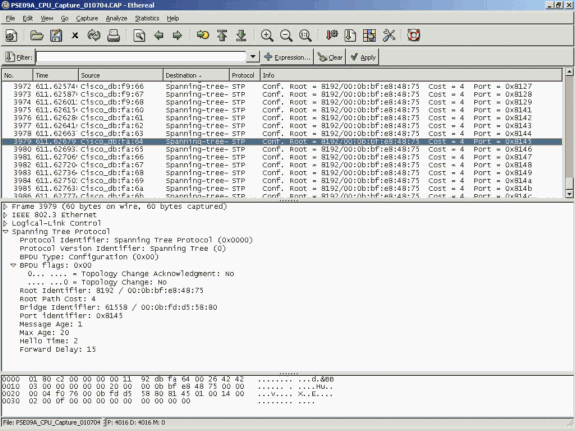Open the File menu
Screen dimensions: 575x431
pyautogui.click(x=10, y=18)
